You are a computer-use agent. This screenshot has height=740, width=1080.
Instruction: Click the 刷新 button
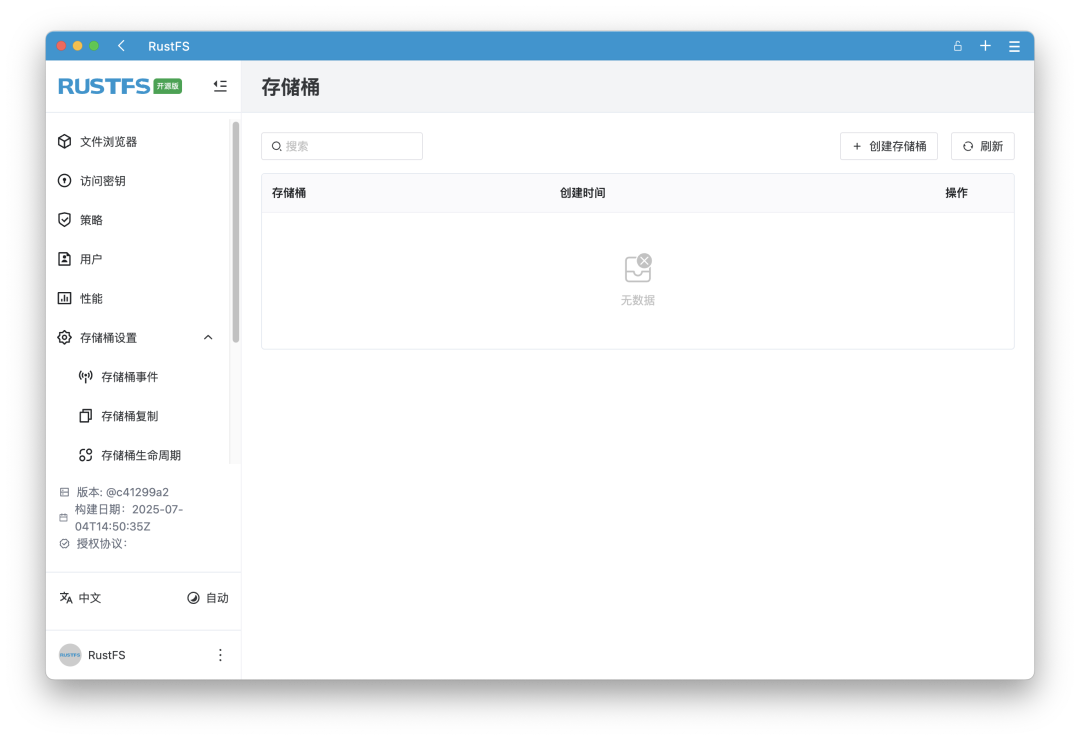982,146
